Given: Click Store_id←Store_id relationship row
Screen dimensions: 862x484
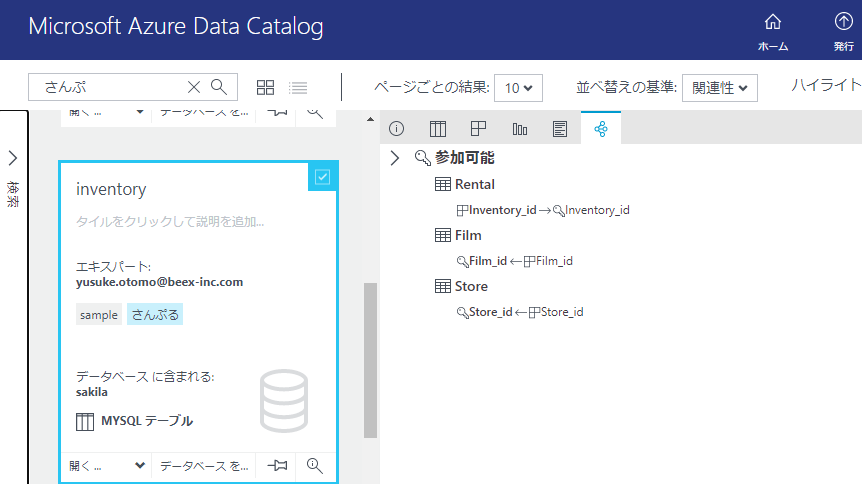Looking at the screenshot, I should [x=520, y=312].
